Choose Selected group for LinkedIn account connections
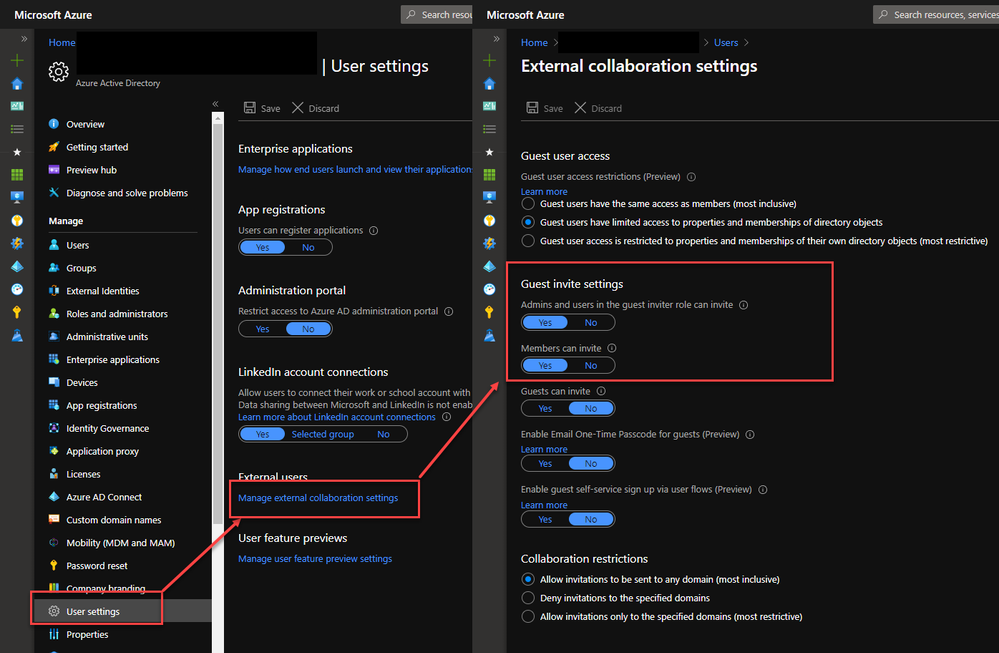This screenshot has width=999, height=653. point(322,434)
